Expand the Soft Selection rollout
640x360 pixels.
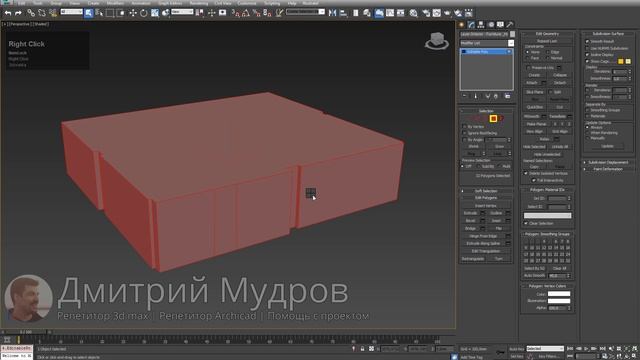(x=486, y=191)
